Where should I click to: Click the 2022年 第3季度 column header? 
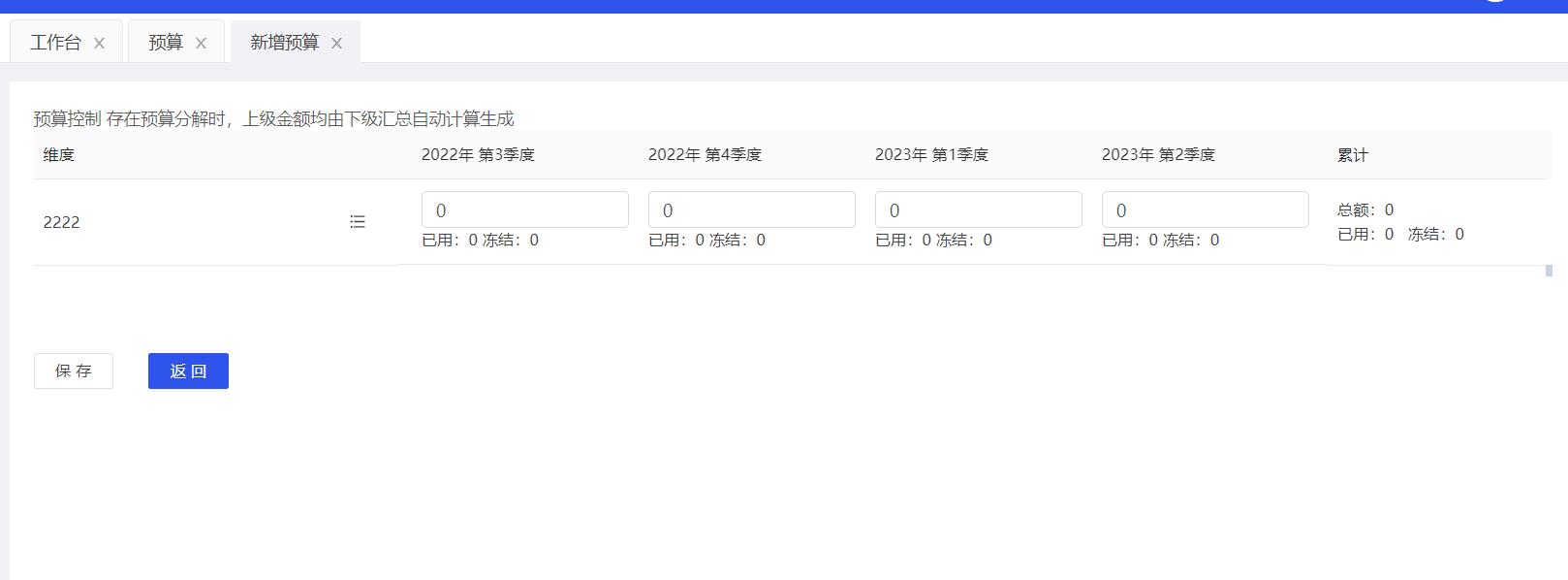[x=478, y=155]
